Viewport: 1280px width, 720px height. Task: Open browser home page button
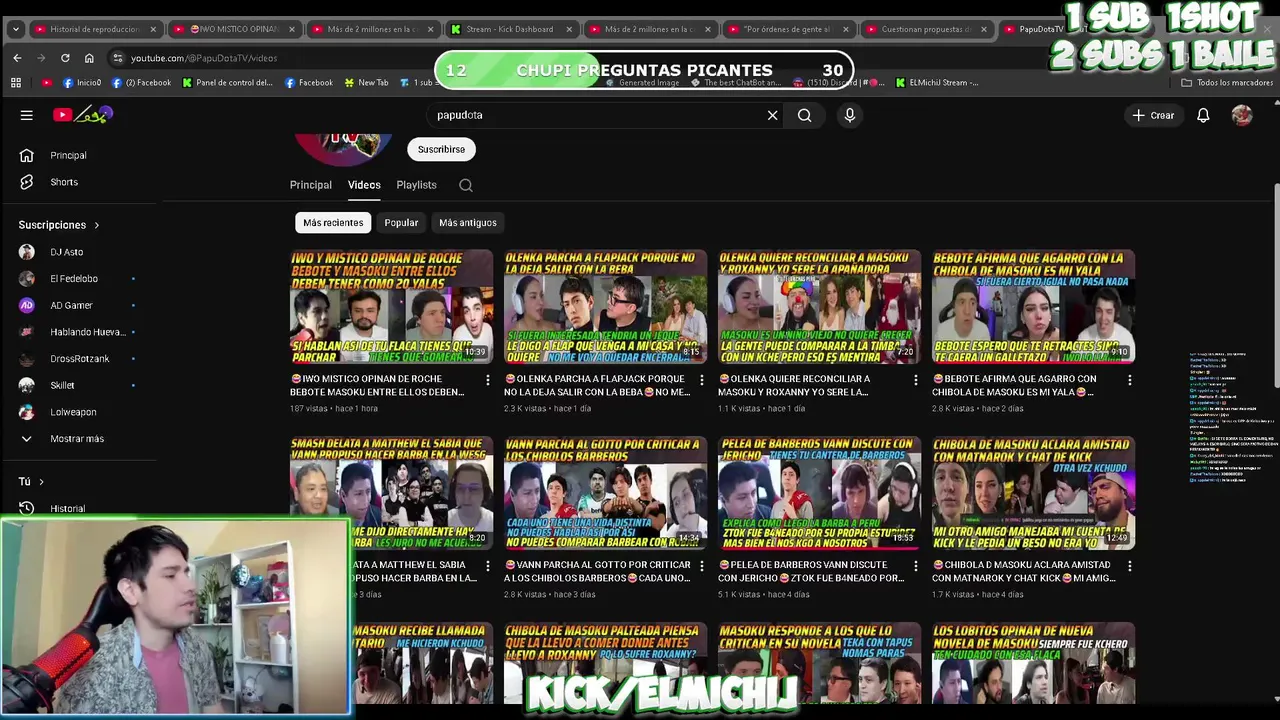tap(89, 58)
